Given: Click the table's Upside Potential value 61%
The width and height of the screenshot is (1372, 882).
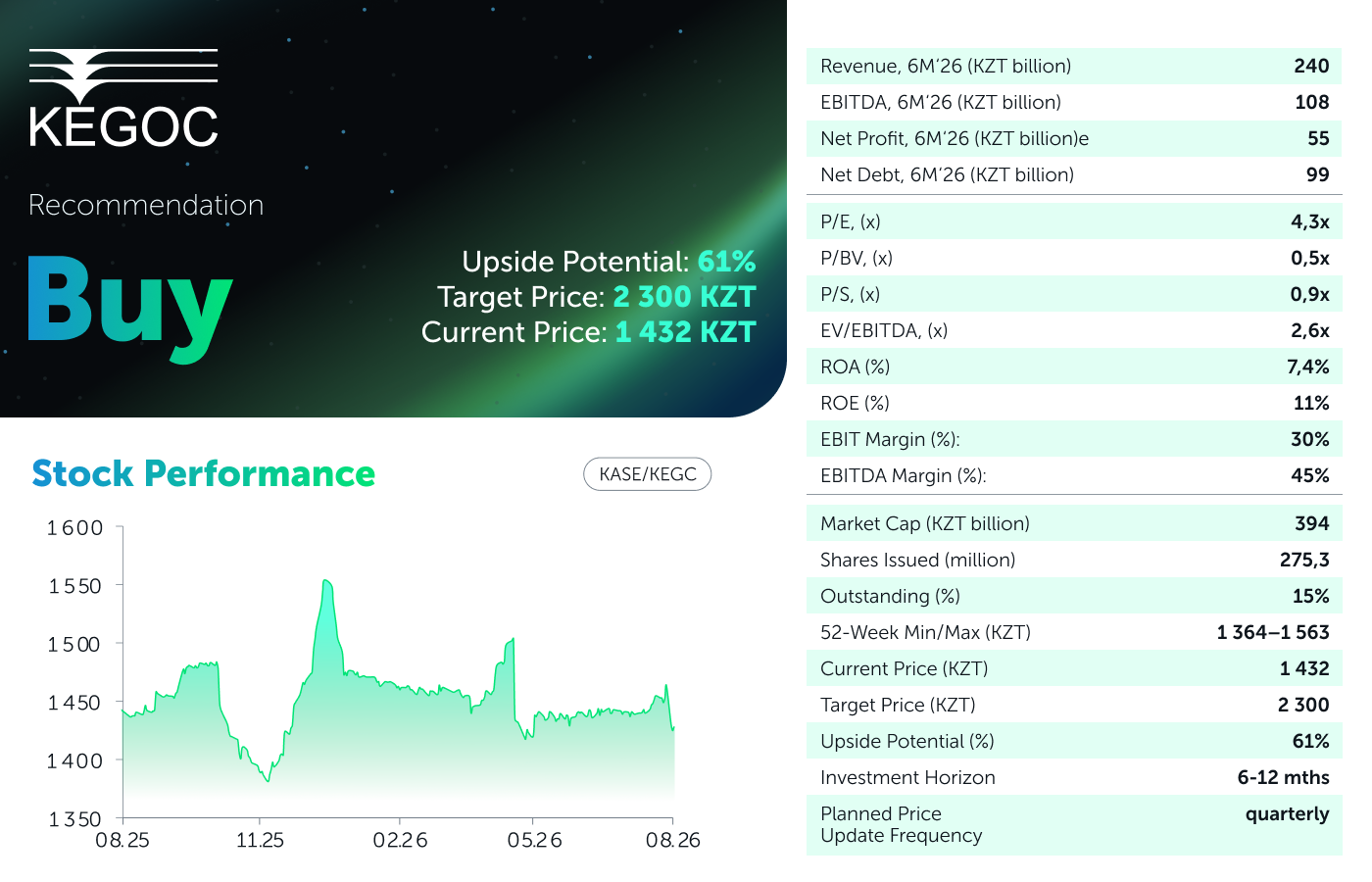Looking at the screenshot, I should (x=1311, y=741).
